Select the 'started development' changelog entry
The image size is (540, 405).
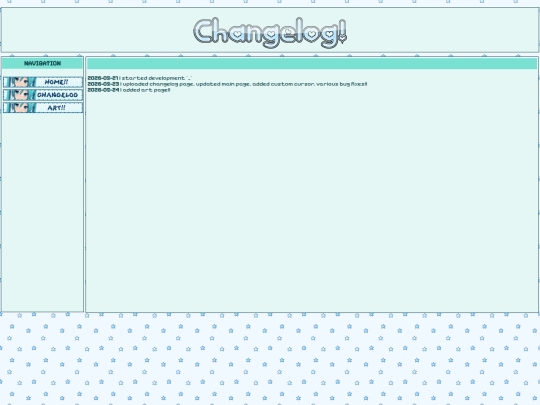140,78
